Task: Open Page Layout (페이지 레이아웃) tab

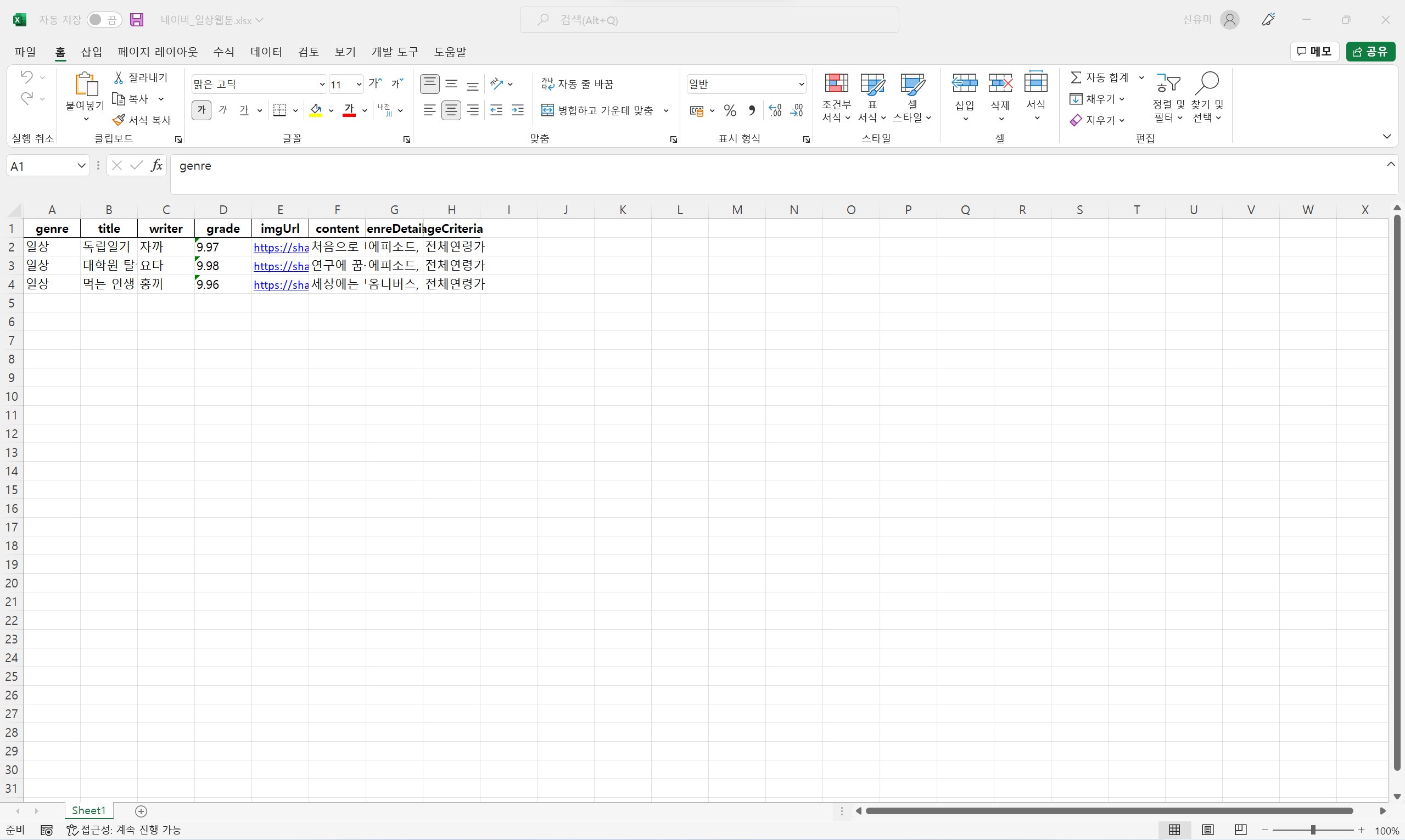Action: [158, 52]
